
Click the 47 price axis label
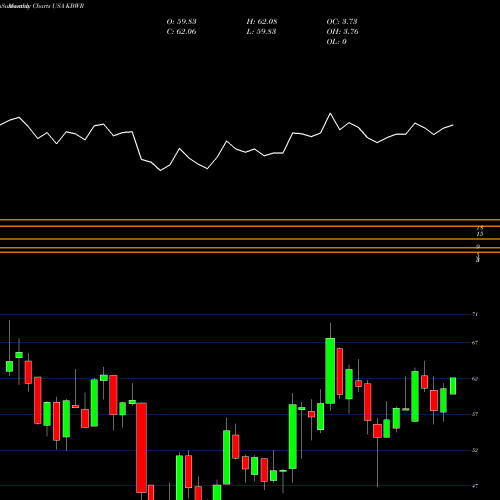click(x=475, y=486)
